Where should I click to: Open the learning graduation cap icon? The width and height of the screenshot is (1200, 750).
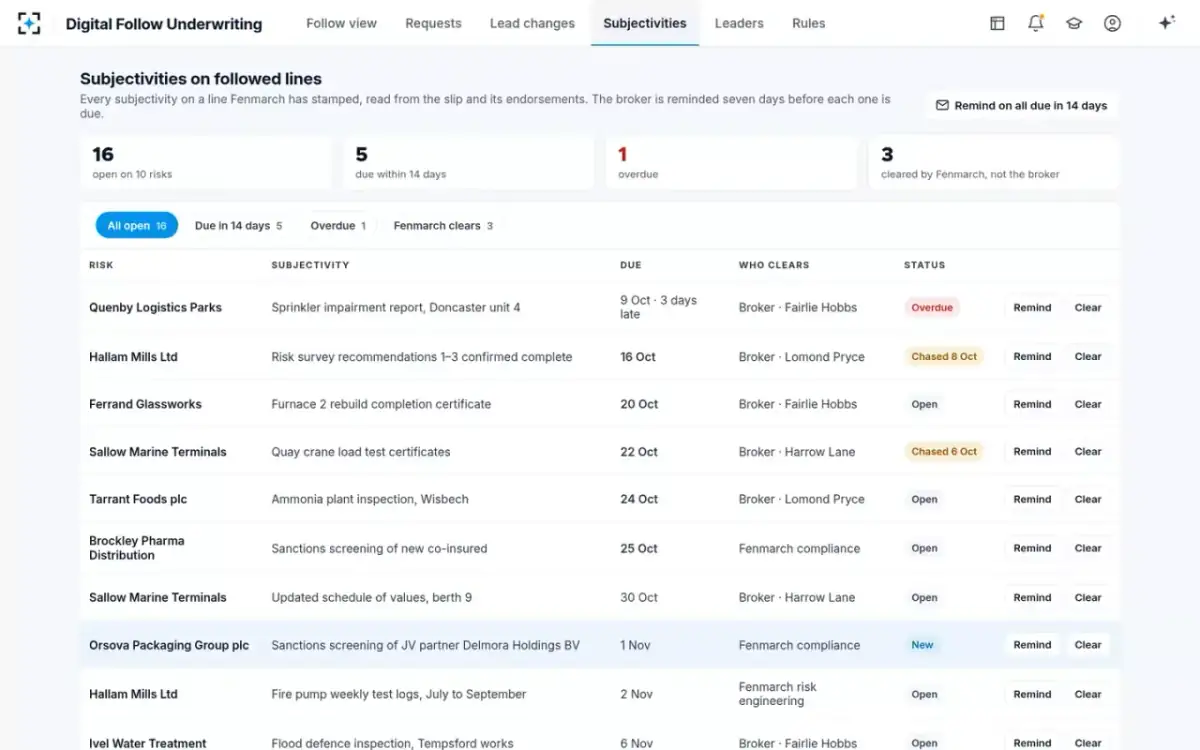(1074, 23)
